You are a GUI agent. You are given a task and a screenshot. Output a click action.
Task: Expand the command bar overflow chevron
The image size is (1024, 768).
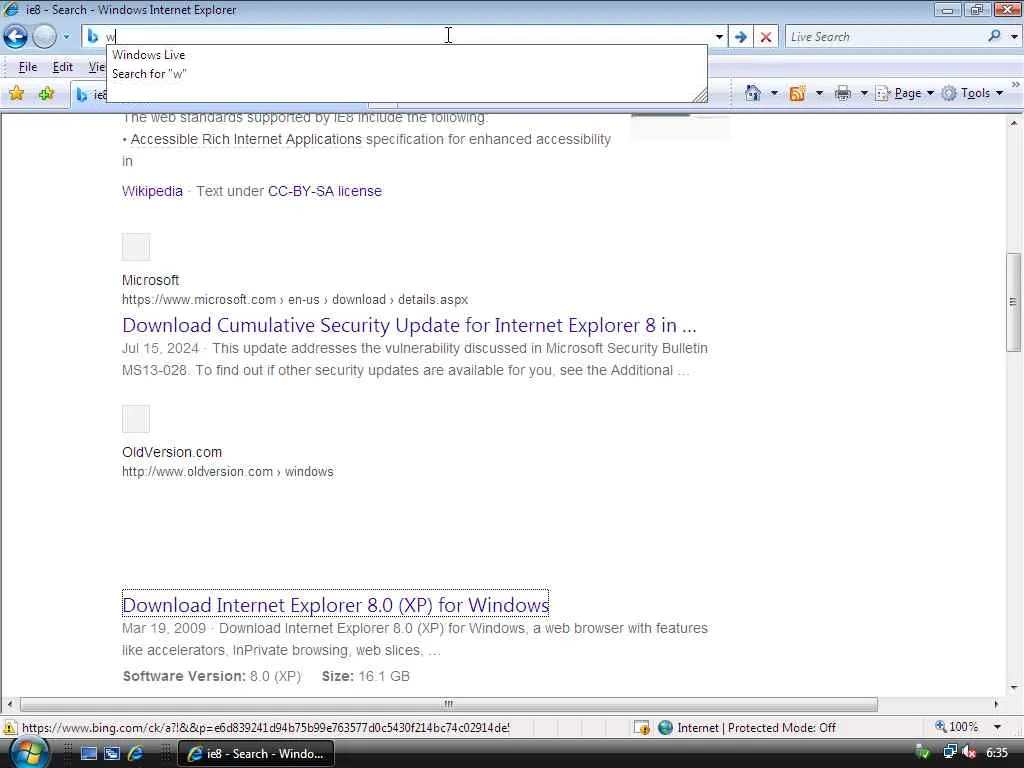pyautogui.click(x=1016, y=84)
